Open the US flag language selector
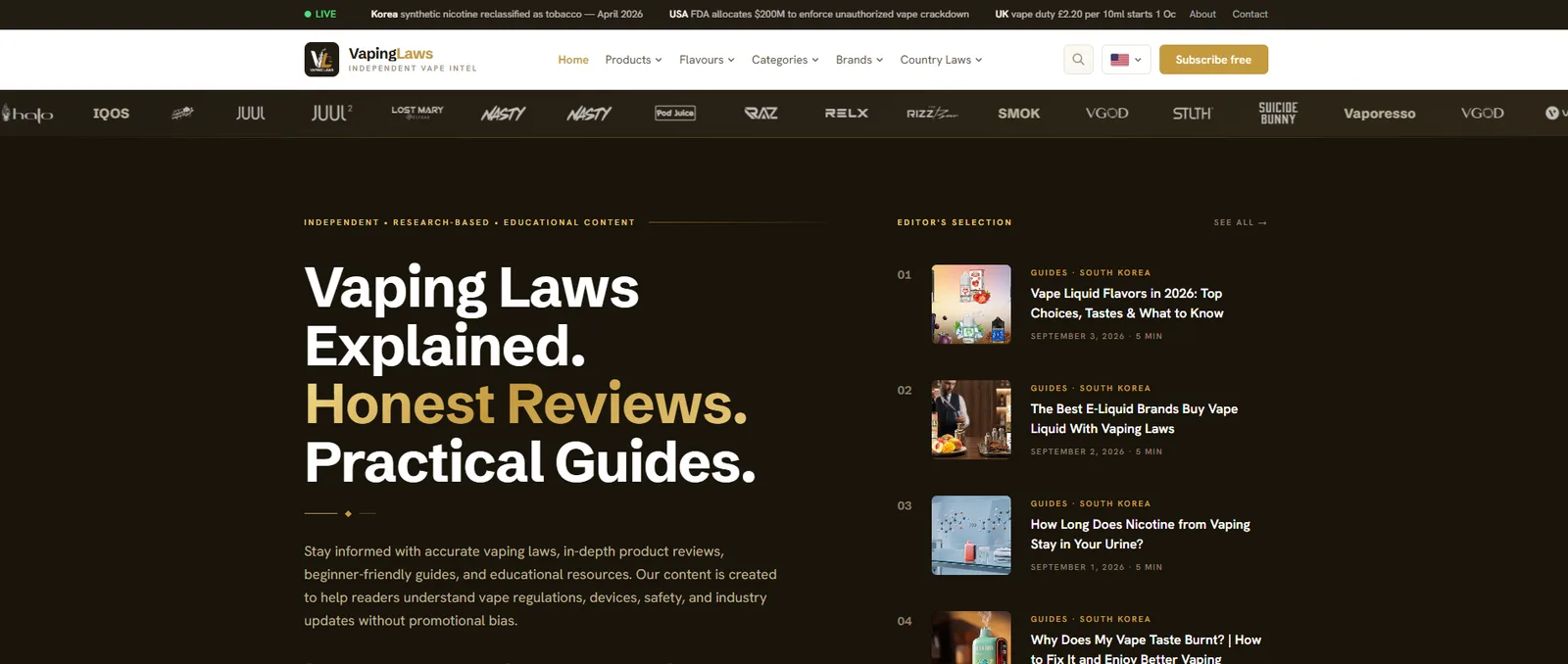The image size is (1568, 664). click(x=1126, y=60)
